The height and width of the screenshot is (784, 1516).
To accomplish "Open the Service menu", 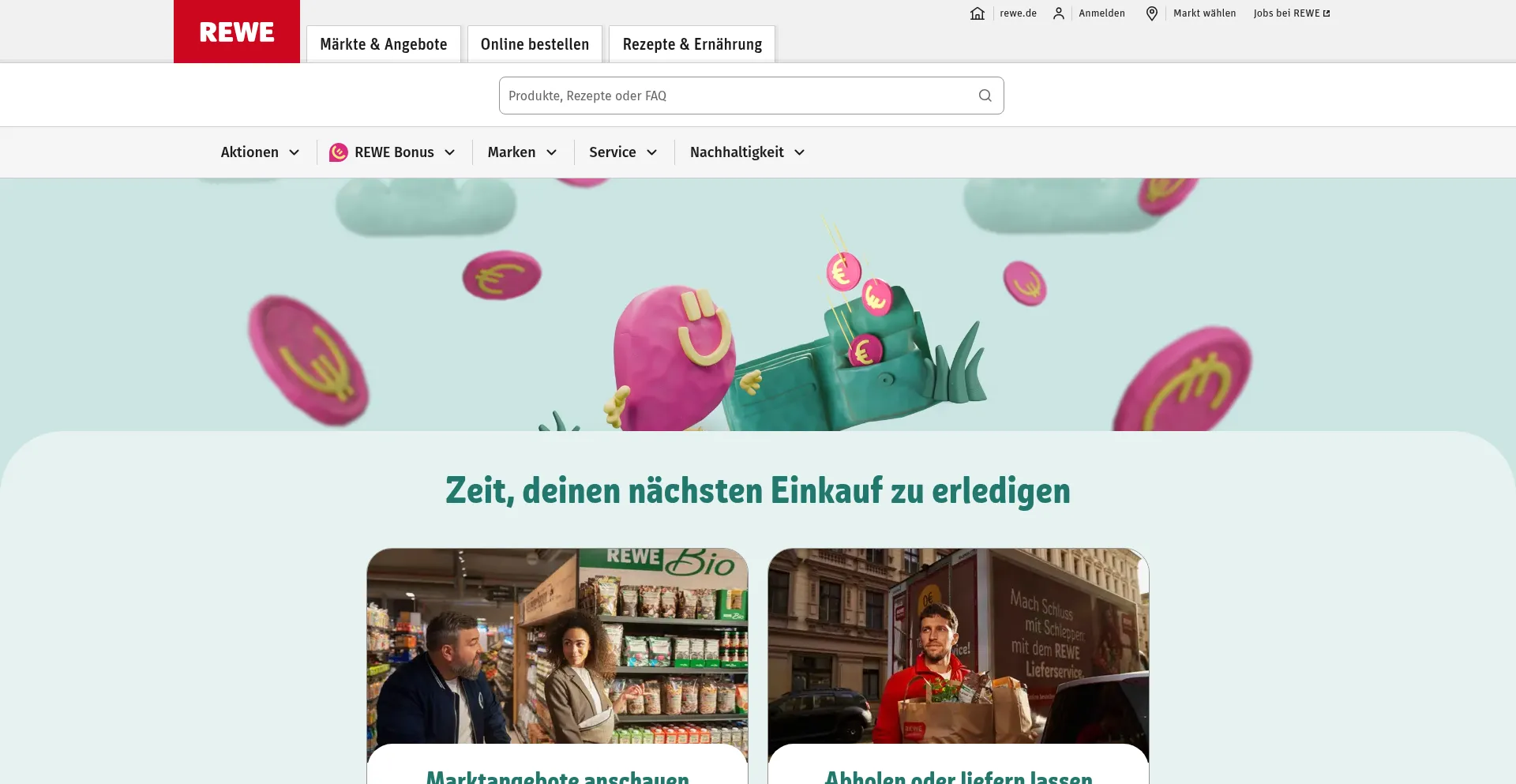I will coord(623,152).
